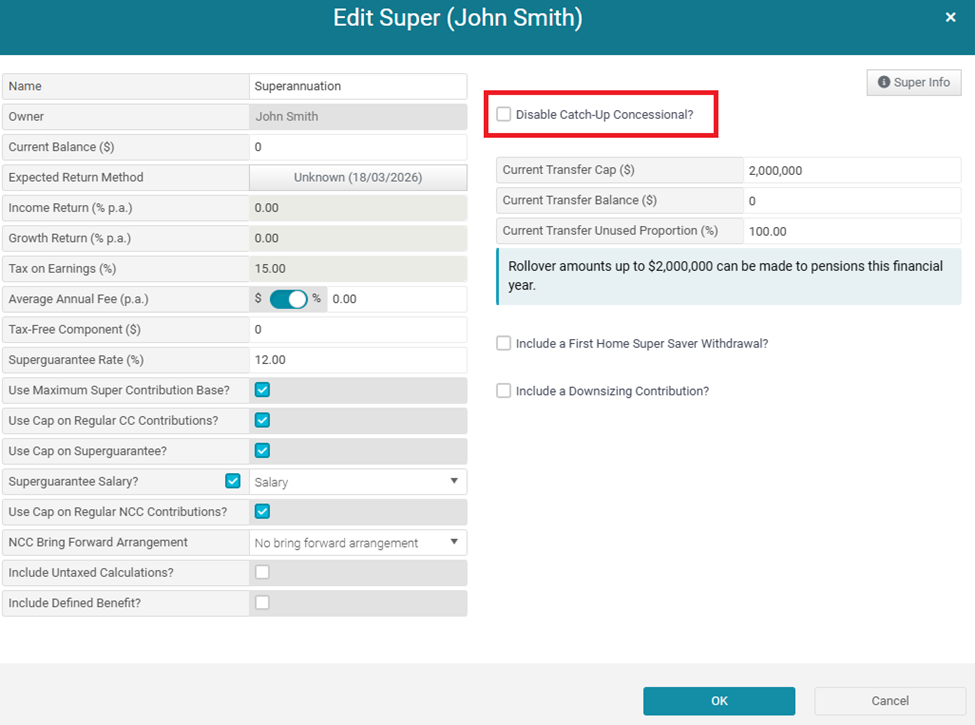This screenshot has height=725, width=975.
Task: Edit the Superguarantee Rate field
Action: (x=357, y=360)
